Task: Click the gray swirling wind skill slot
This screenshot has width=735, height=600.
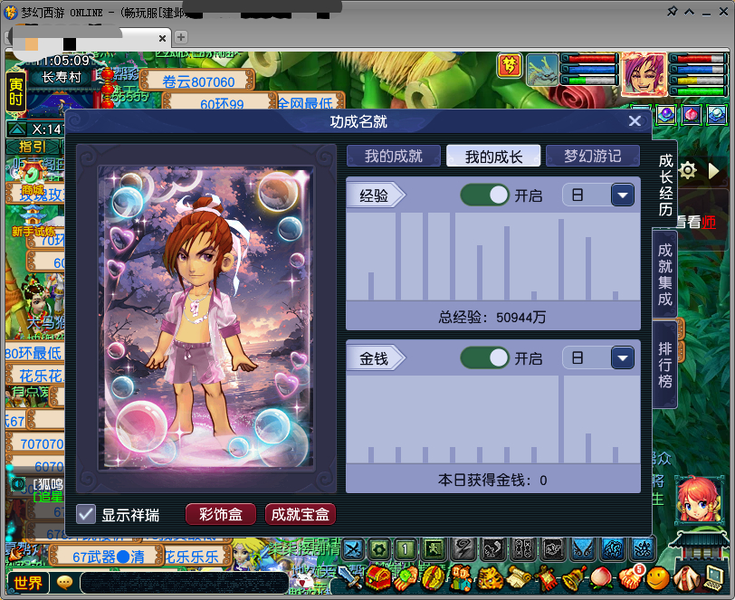Action: point(464,549)
